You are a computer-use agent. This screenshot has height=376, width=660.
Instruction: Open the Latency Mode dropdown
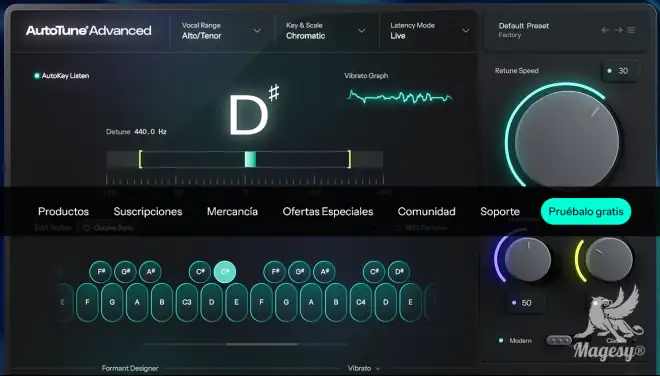[430, 31]
